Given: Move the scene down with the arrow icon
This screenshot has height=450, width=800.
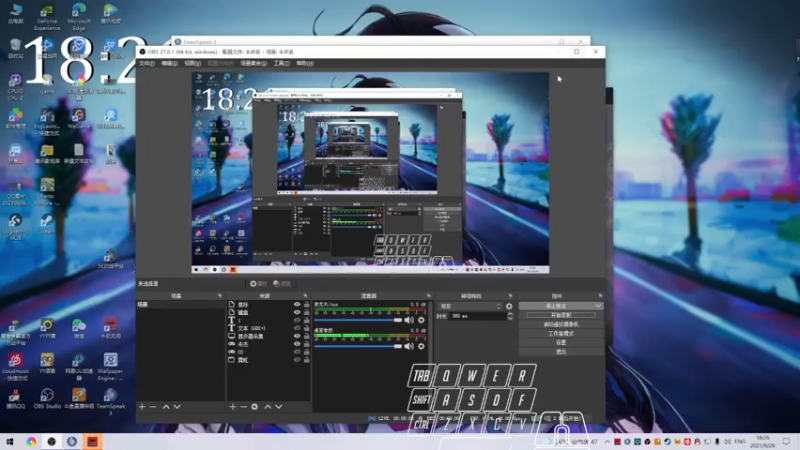Looking at the screenshot, I should (177, 407).
